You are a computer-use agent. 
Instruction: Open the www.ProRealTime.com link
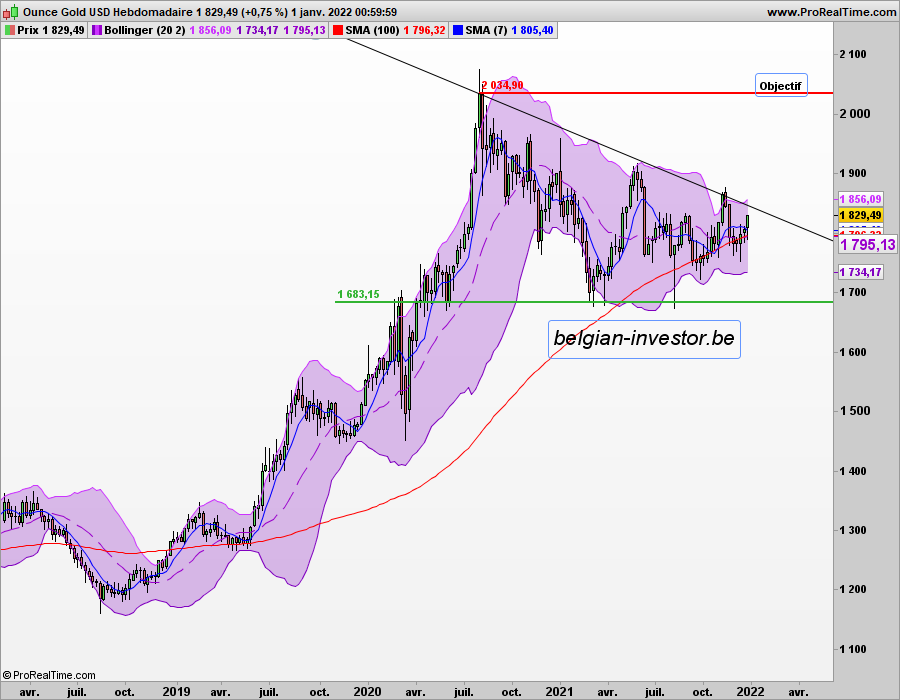pos(831,12)
